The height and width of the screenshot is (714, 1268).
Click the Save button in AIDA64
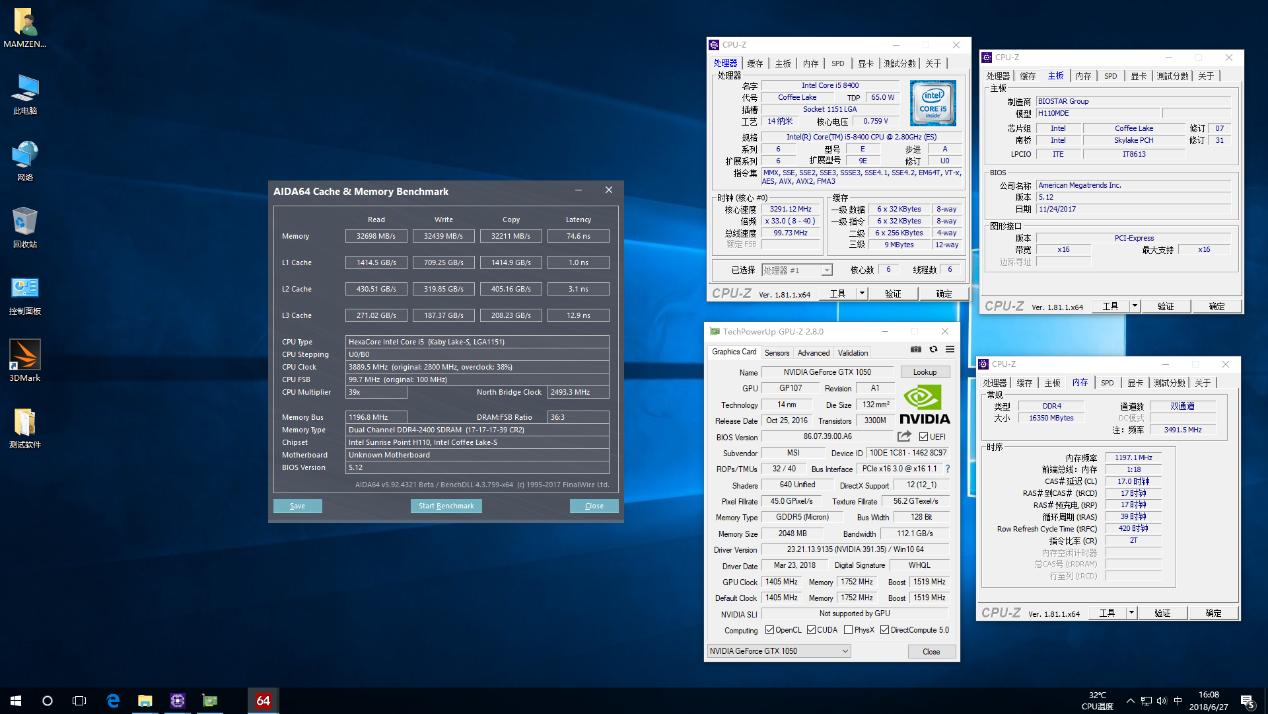(297, 506)
